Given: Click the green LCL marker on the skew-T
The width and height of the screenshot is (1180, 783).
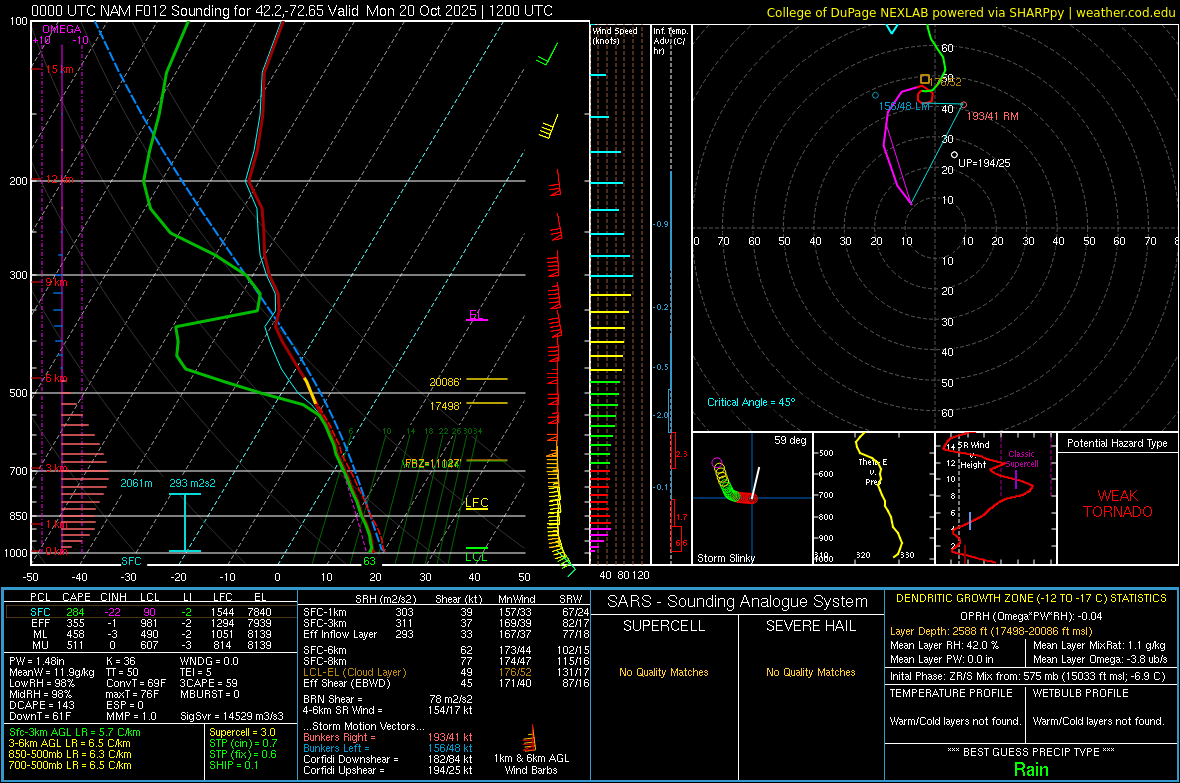Looking at the screenshot, I should pyautogui.click(x=476, y=557).
